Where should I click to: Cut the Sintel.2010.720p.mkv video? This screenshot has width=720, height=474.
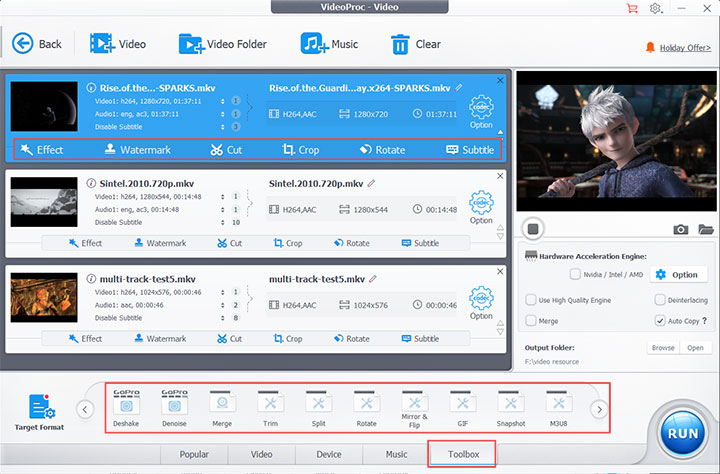tap(230, 243)
